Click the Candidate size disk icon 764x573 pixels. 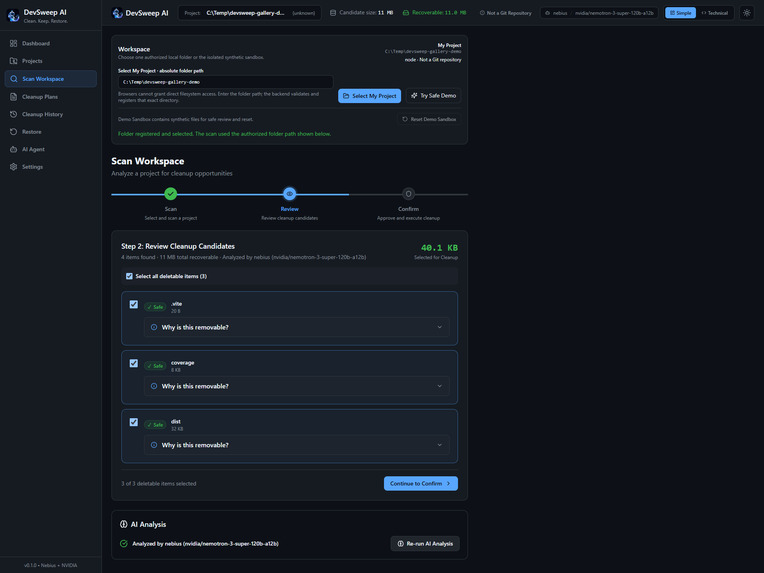pos(333,13)
